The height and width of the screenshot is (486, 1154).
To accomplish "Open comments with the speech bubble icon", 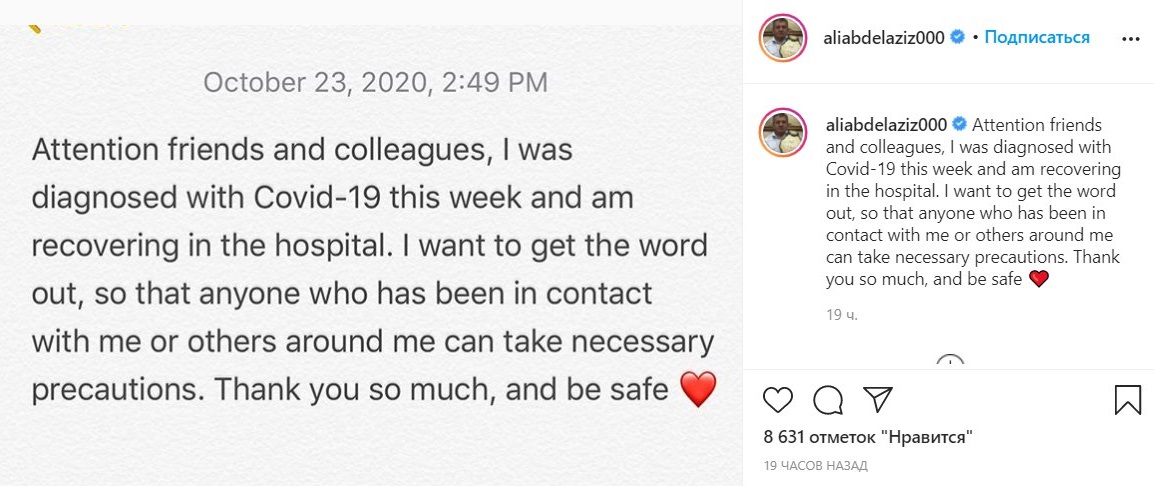I will pyautogui.click(x=828, y=400).
